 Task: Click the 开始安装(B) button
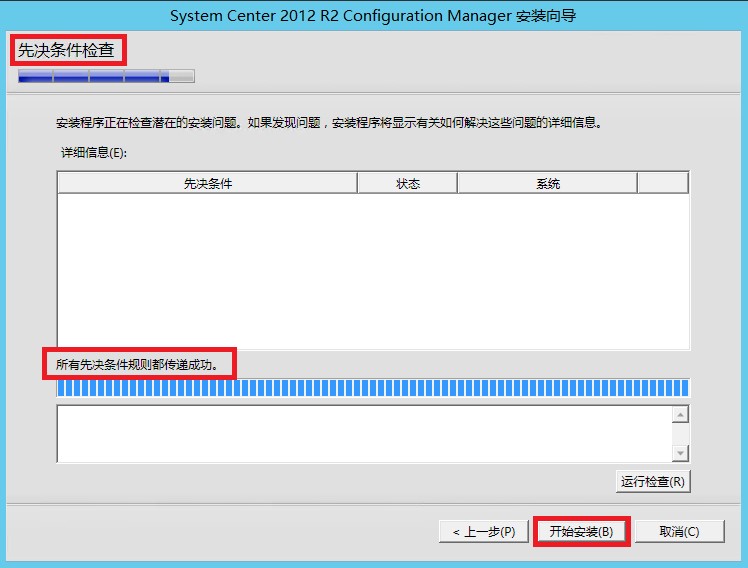click(x=581, y=531)
